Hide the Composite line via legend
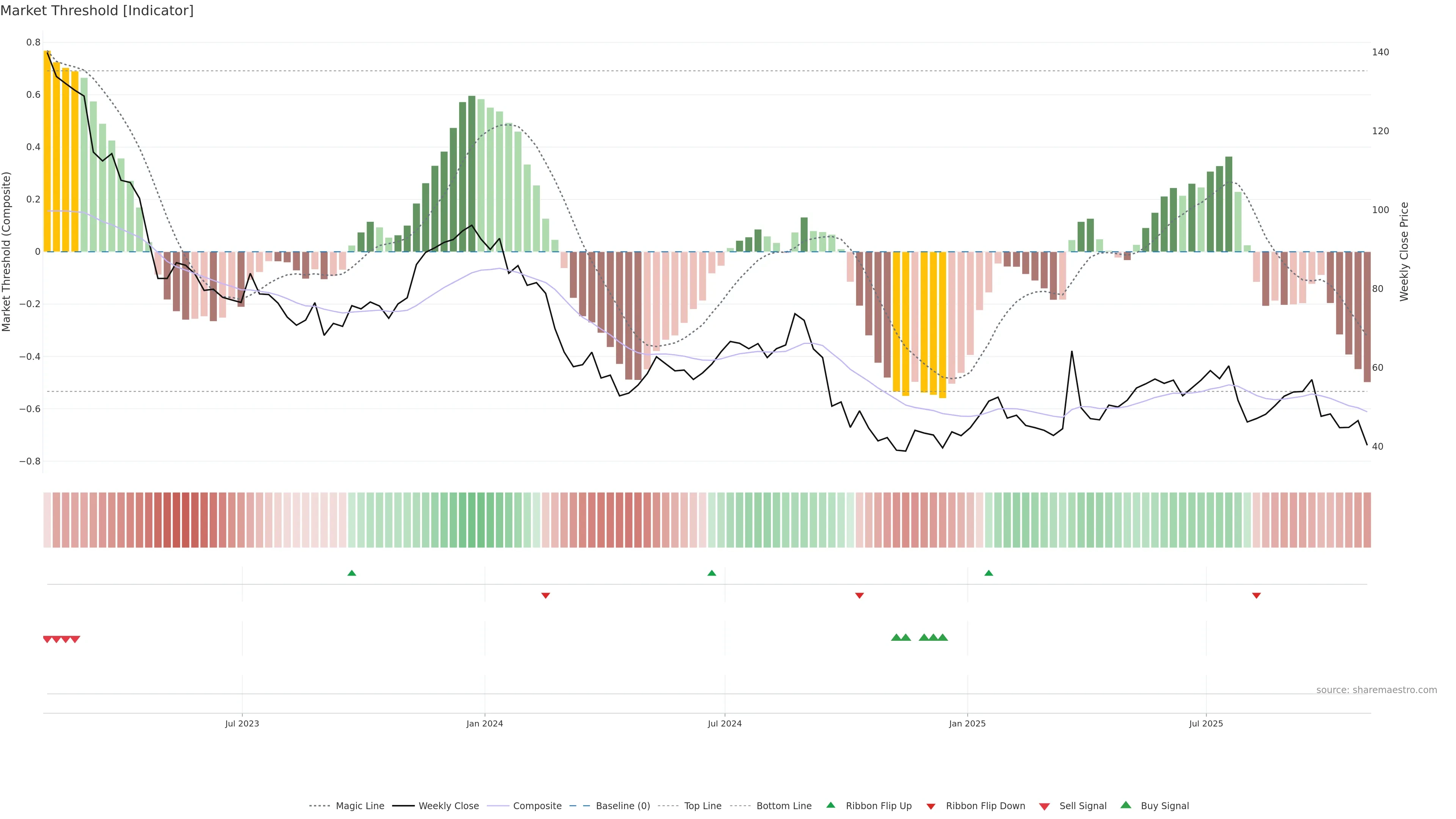 point(537,806)
